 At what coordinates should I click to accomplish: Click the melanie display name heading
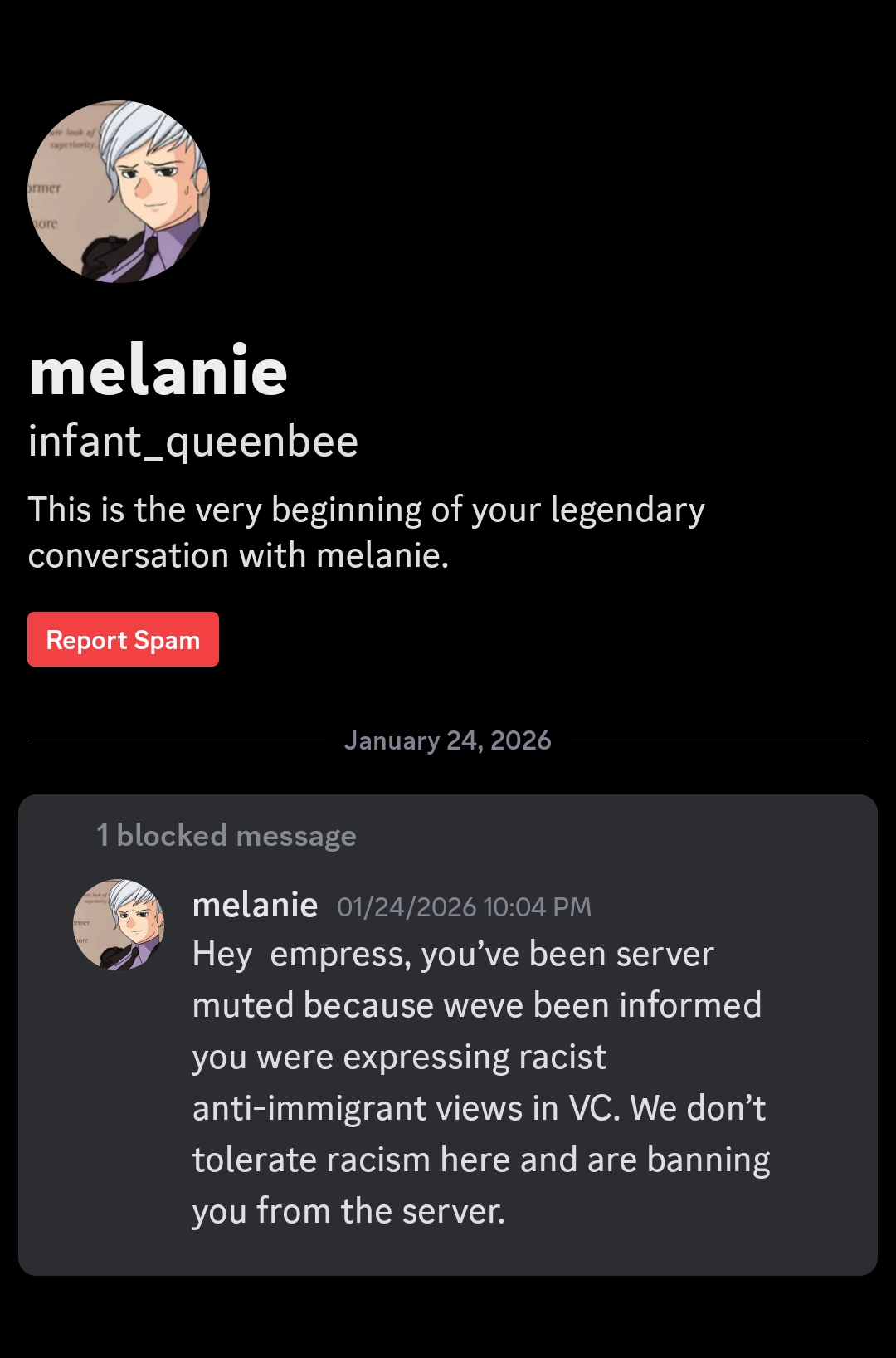158,372
